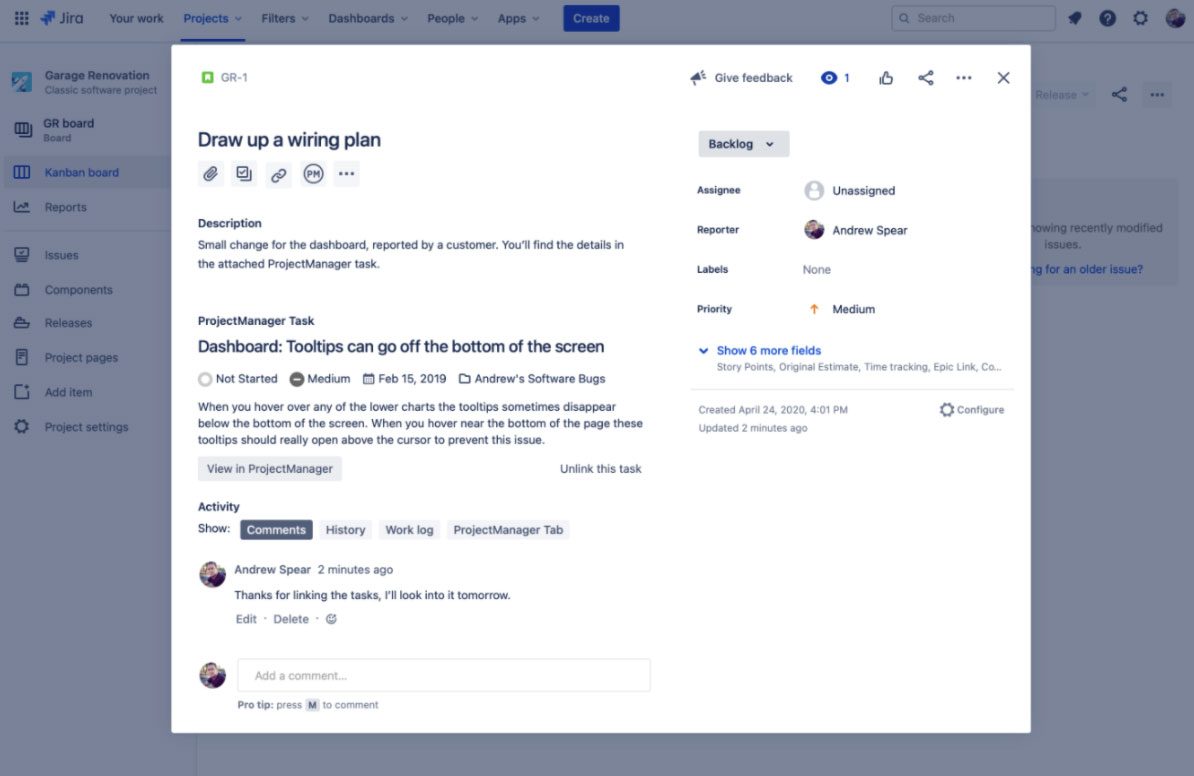
Task: Click the ProjectManager PM icon
Action: tap(313, 174)
